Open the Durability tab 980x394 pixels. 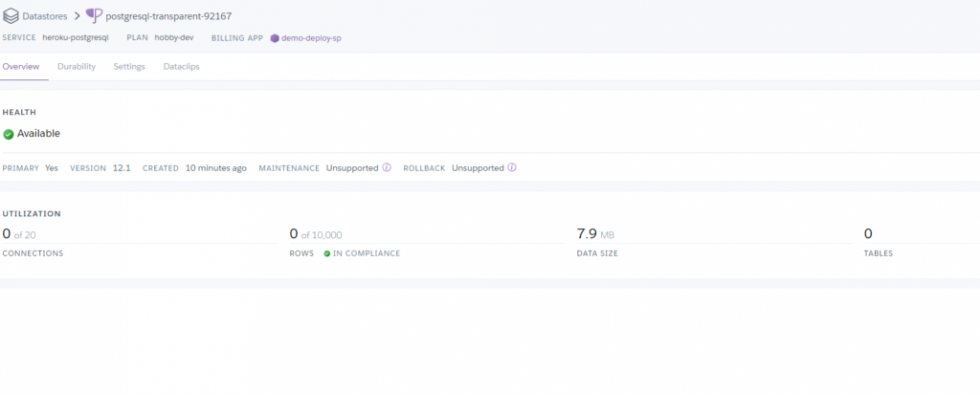click(x=76, y=66)
